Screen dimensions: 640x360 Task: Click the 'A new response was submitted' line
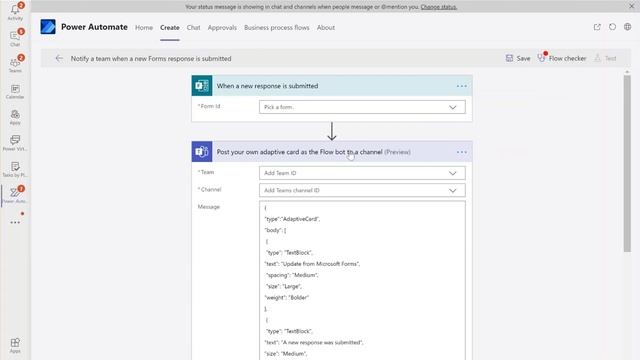(x=314, y=342)
